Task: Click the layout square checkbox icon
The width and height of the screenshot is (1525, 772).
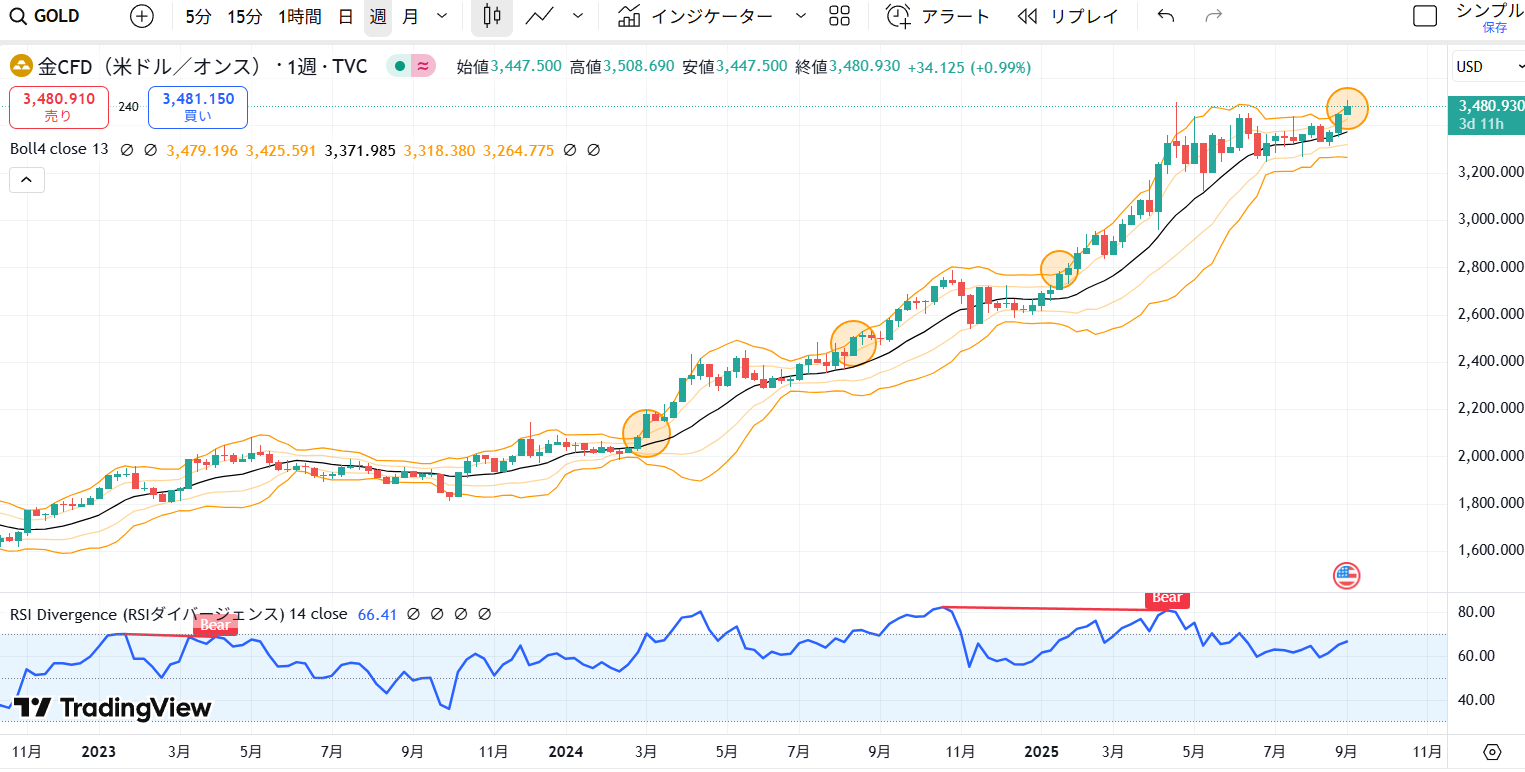Action: coord(1424,16)
